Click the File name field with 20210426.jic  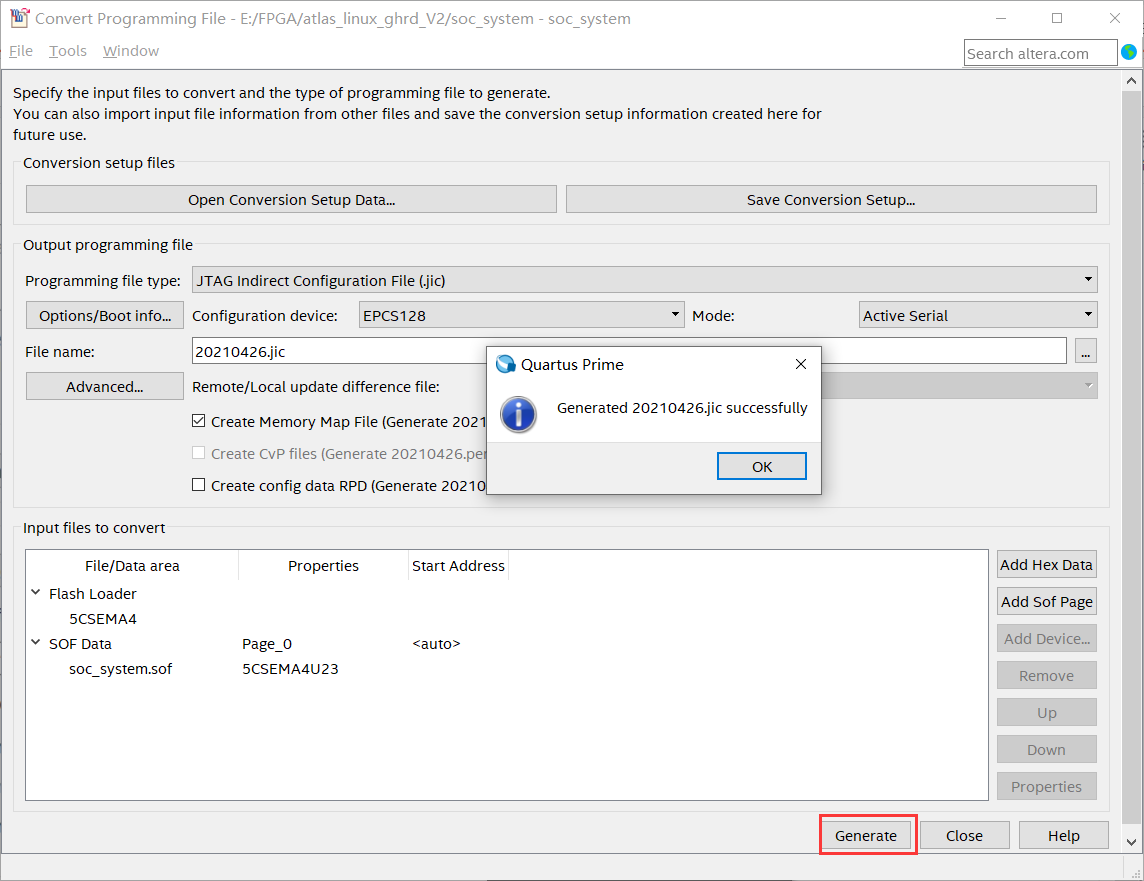(339, 351)
